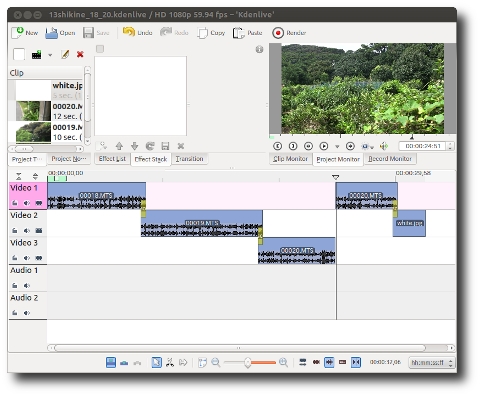Redo the last undone action

166,32
